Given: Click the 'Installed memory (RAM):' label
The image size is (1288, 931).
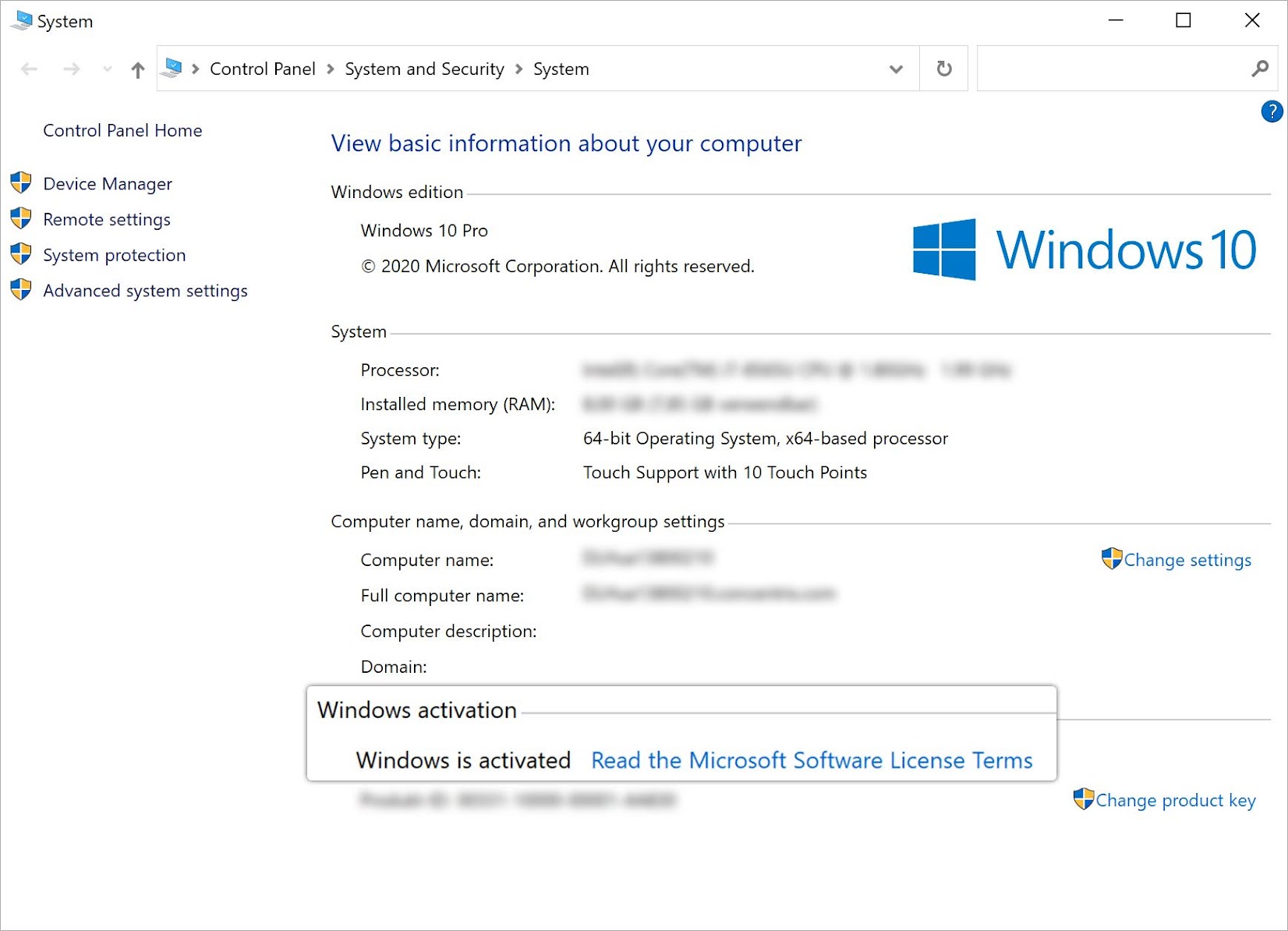Looking at the screenshot, I should point(458,404).
